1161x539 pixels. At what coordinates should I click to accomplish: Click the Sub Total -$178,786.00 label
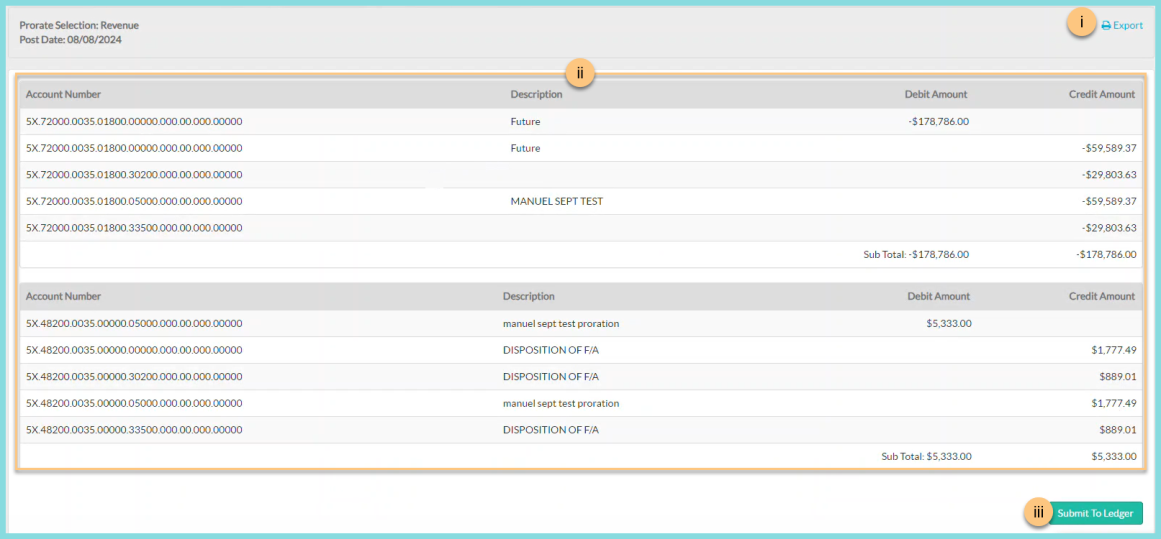[916, 255]
